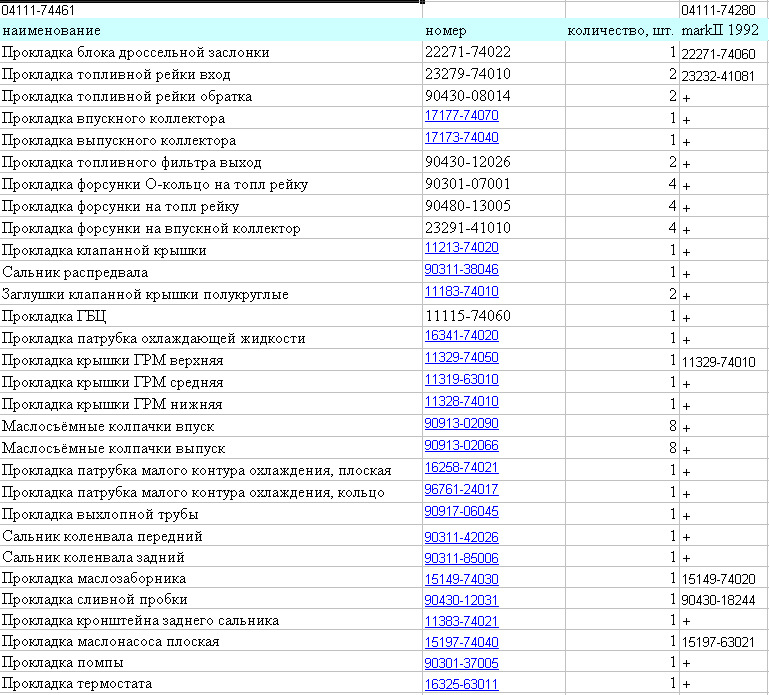Select cell 'Прокладка блока дроссельной заслонки'
Viewport: 769px width, 695px height.
(x=211, y=52)
